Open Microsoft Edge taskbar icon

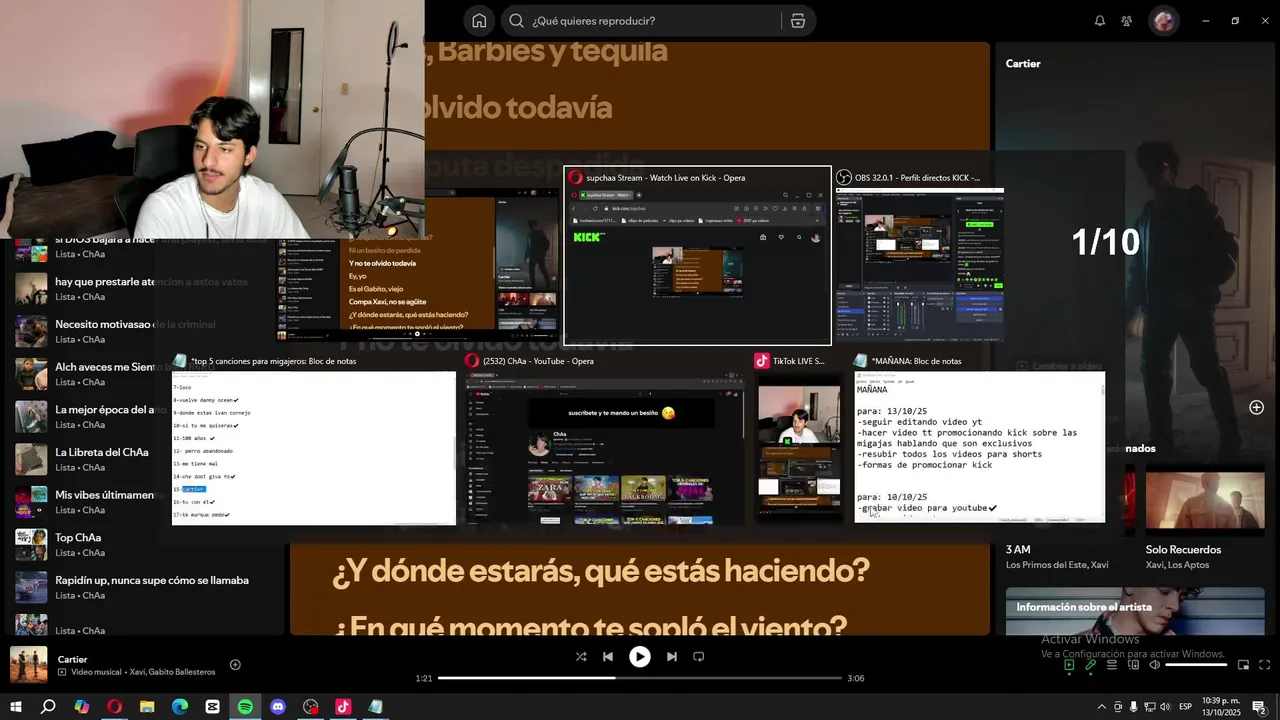click(x=180, y=707)
